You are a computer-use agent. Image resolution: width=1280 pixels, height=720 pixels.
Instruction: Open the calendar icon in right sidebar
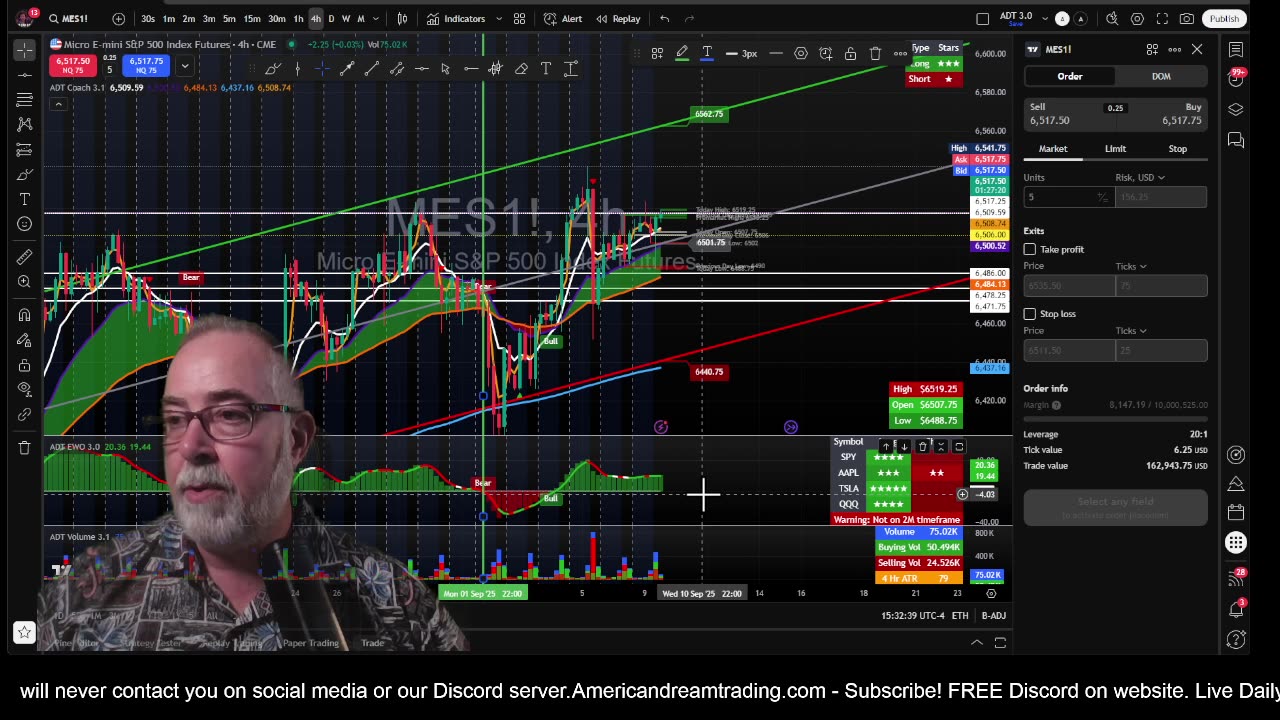1236,512
